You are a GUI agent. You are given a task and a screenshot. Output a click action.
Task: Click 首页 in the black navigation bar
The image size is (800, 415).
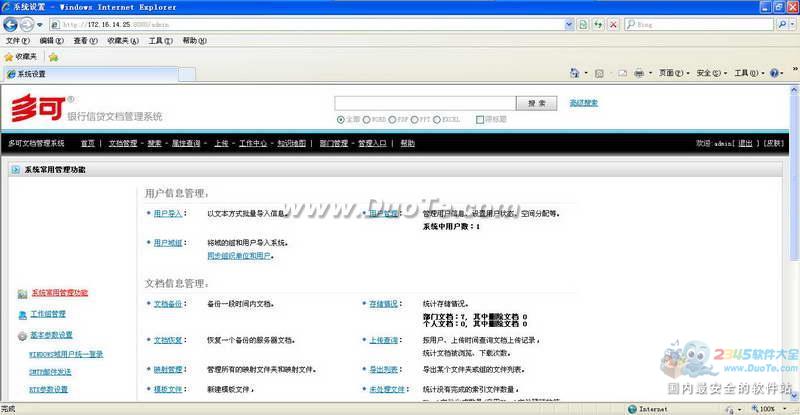pyautogui.click(x=88, y=143)
